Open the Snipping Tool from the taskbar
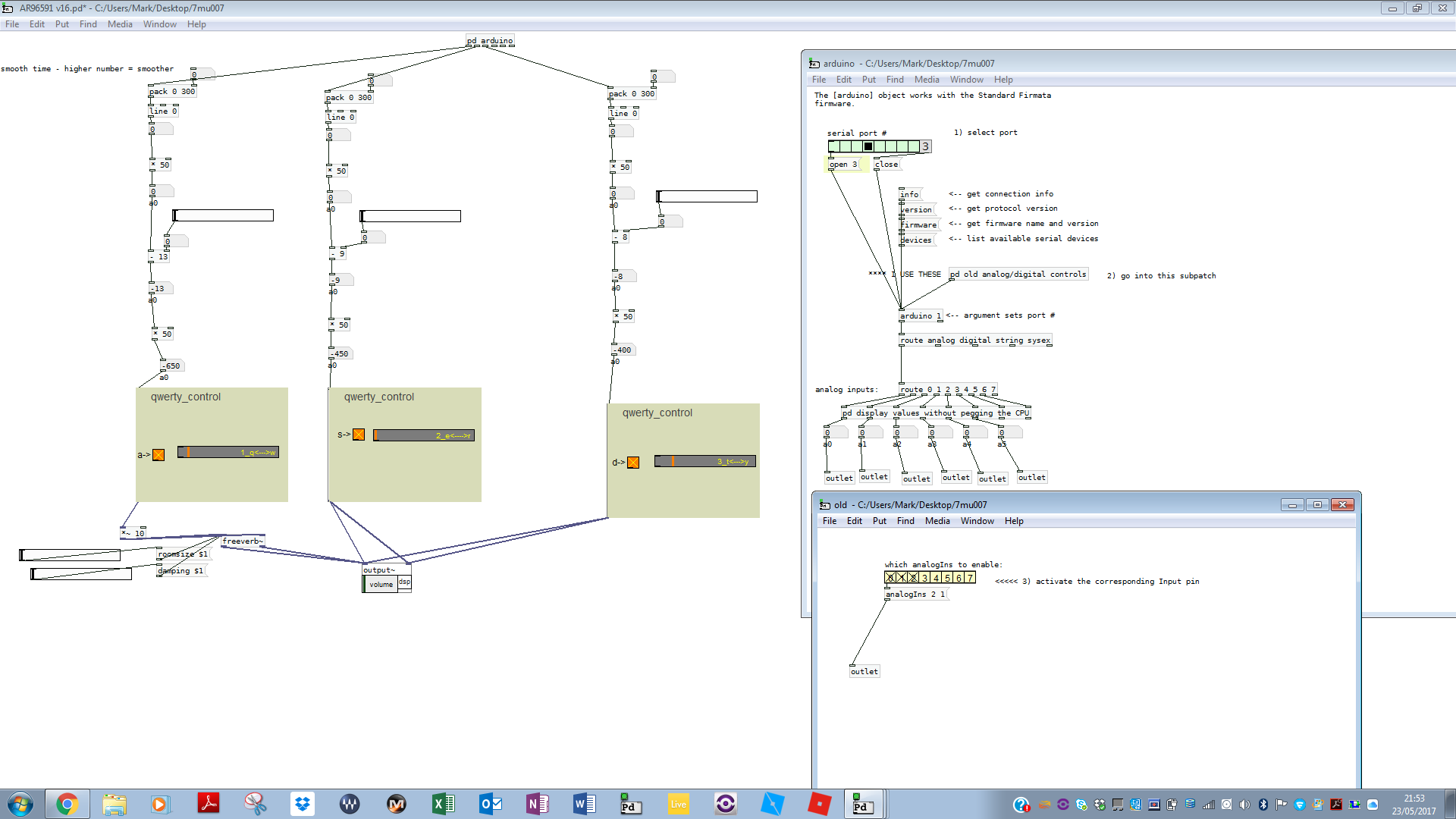The height and width of the screenshot is (819, 1456). click(x=255, y=804)
